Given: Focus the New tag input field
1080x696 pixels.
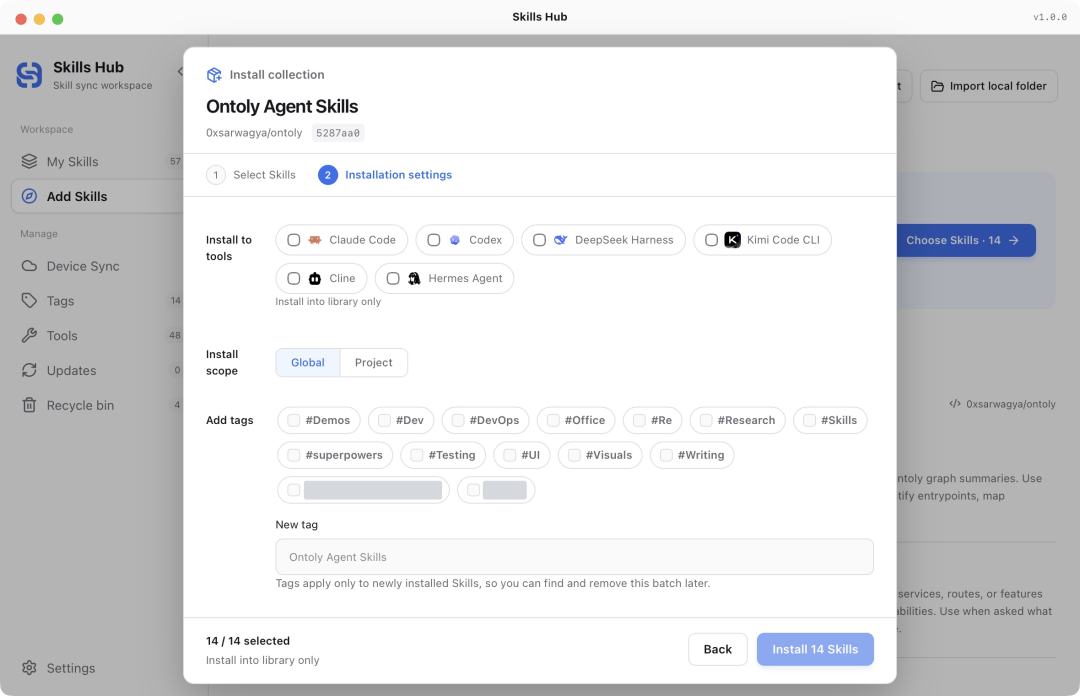Looking at the screenshot, I should pos(574,557).
